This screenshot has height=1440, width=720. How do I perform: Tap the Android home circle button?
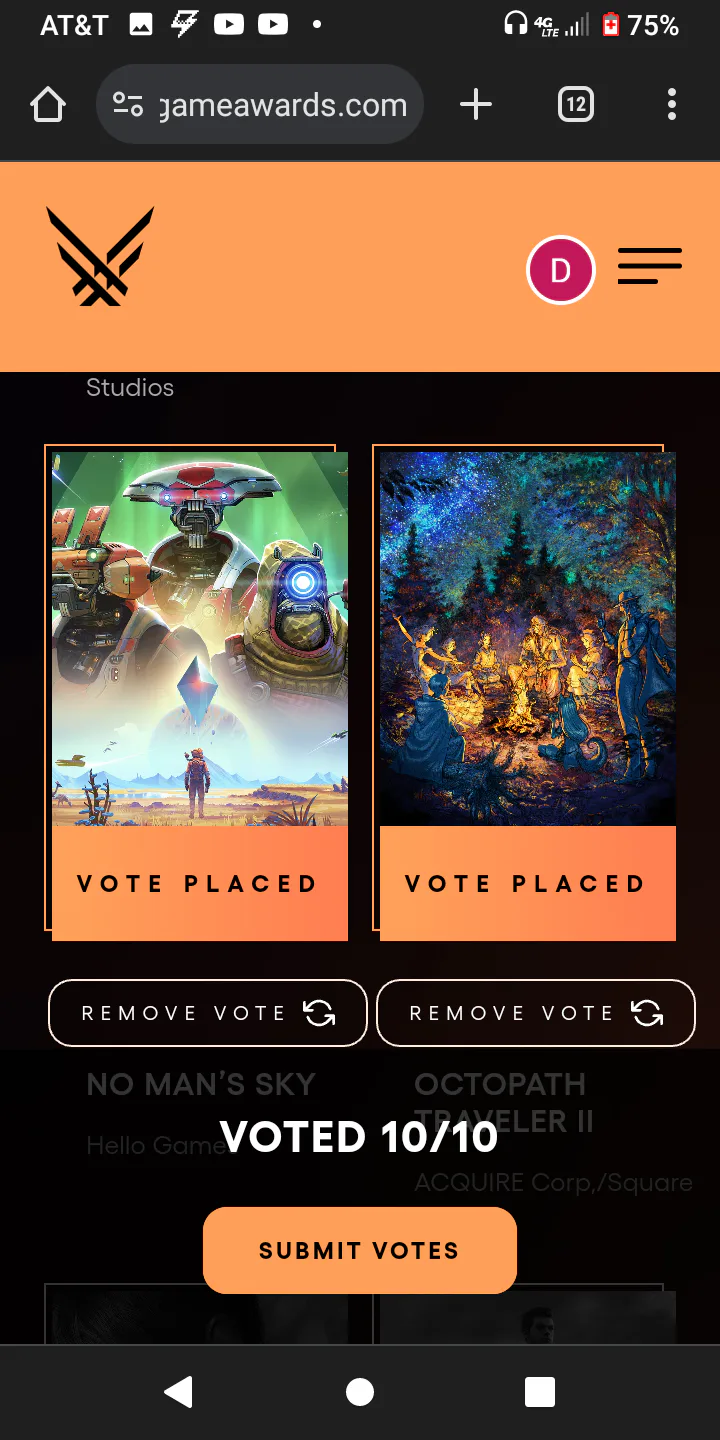point(360,1392)
